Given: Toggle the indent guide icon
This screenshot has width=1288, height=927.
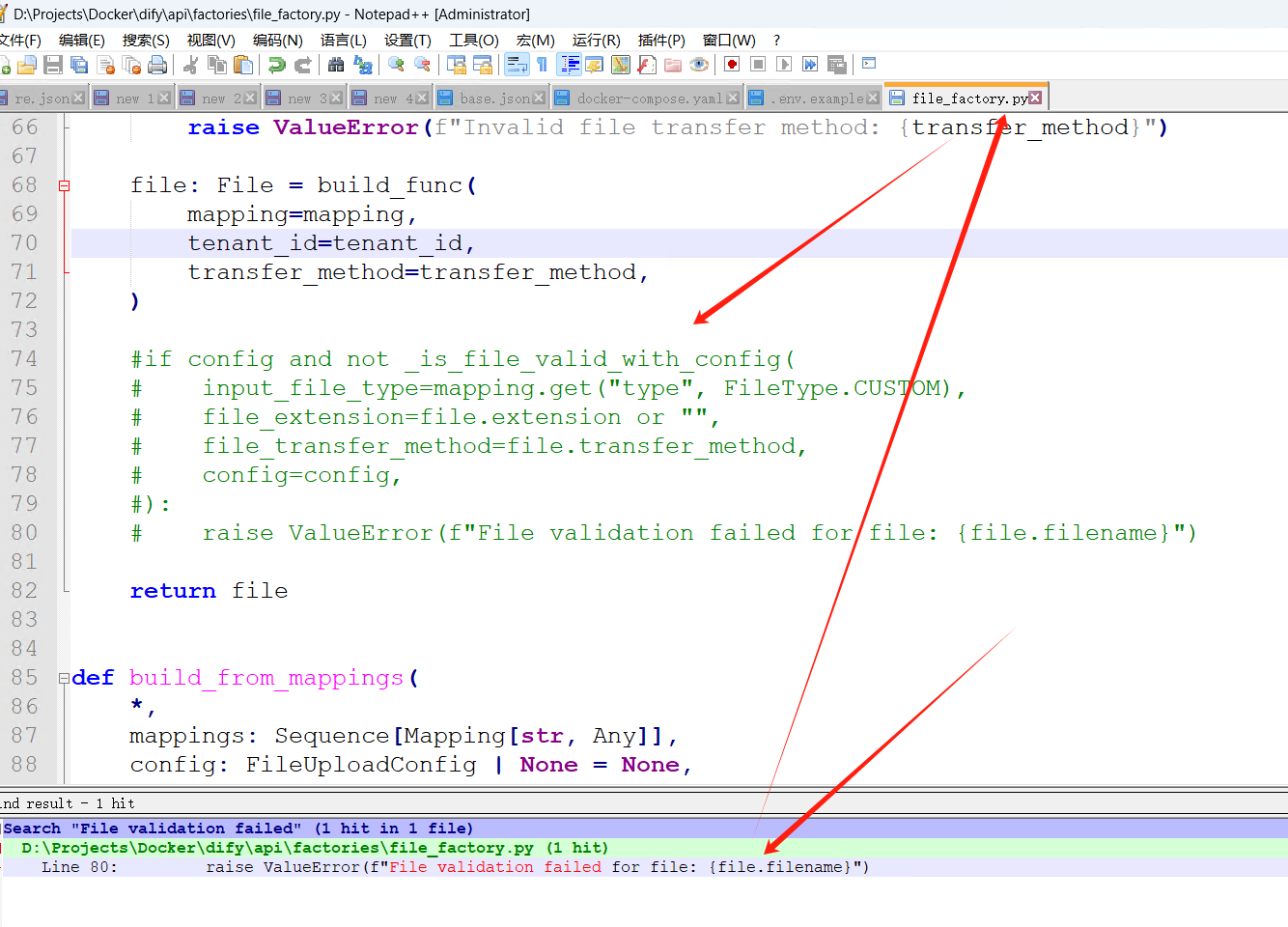Looking at the screenshot, I should pos(570,65).
